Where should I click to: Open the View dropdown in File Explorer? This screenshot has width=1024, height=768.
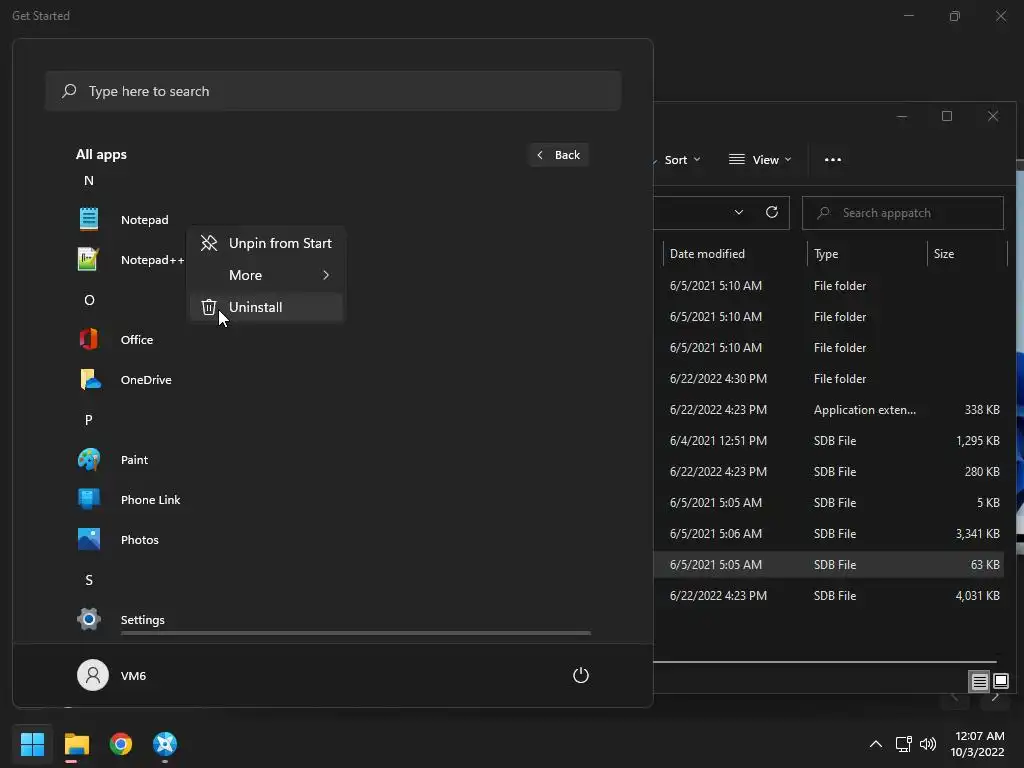[760, 160]
